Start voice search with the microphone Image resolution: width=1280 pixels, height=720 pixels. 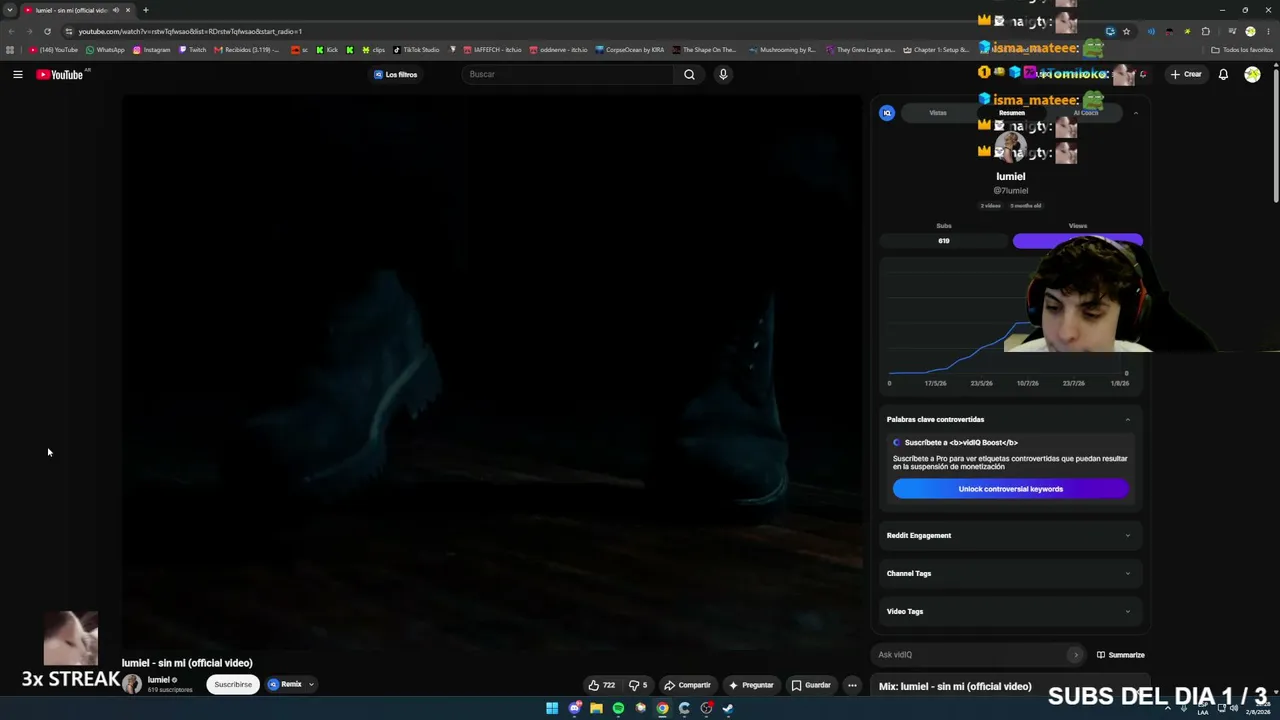(x=723, y=74)
